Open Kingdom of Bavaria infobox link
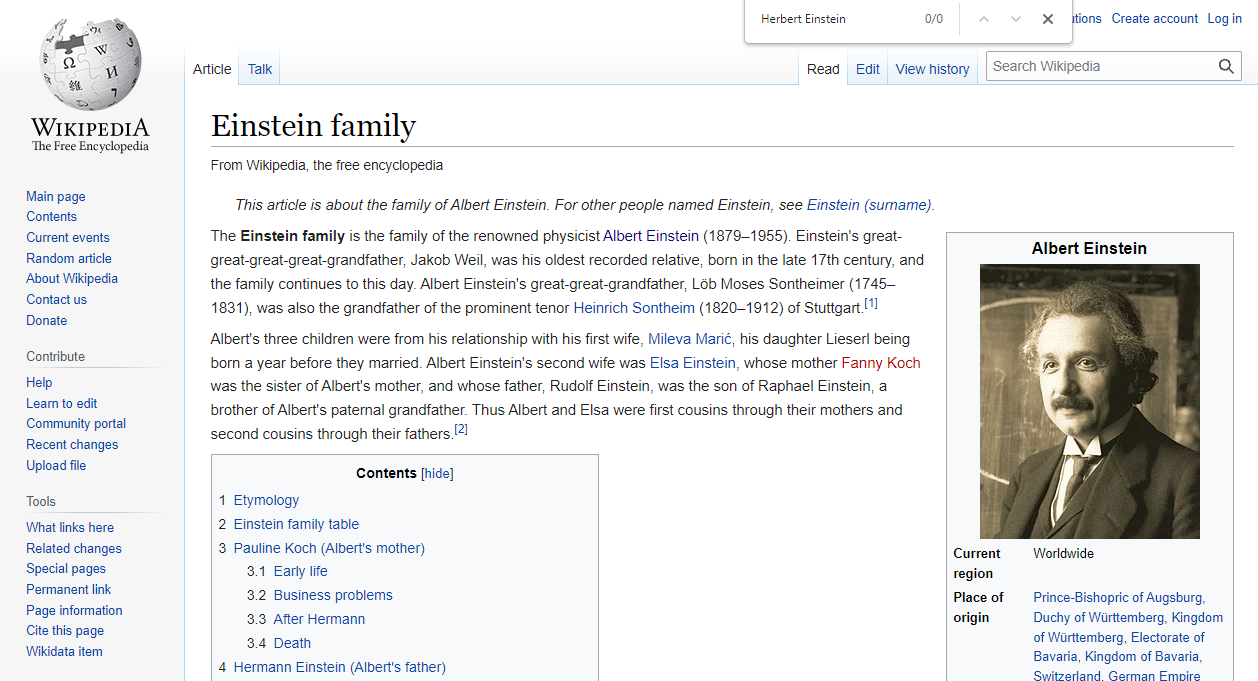 [1141, 657]
